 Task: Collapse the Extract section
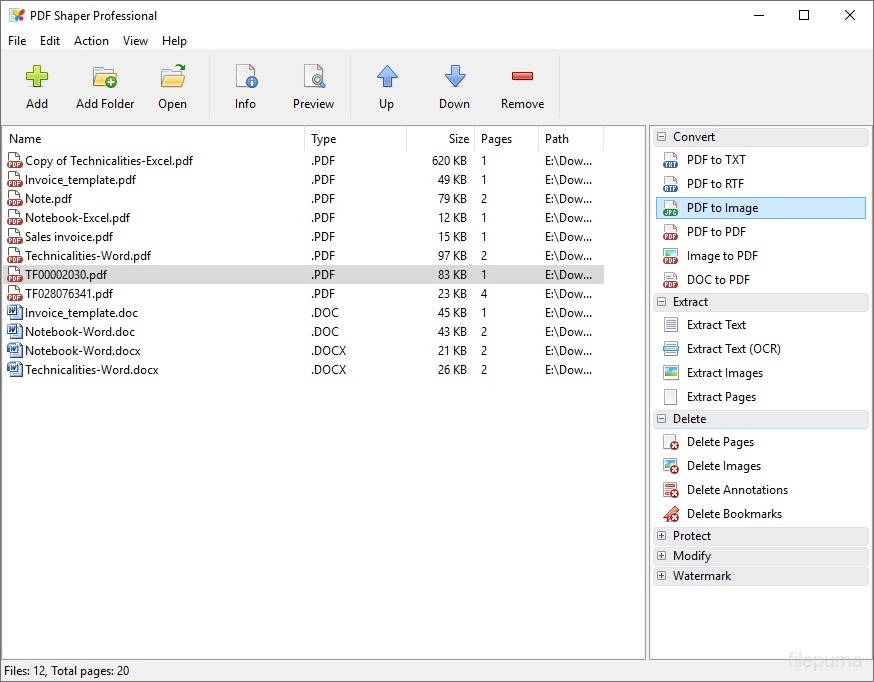662,302
